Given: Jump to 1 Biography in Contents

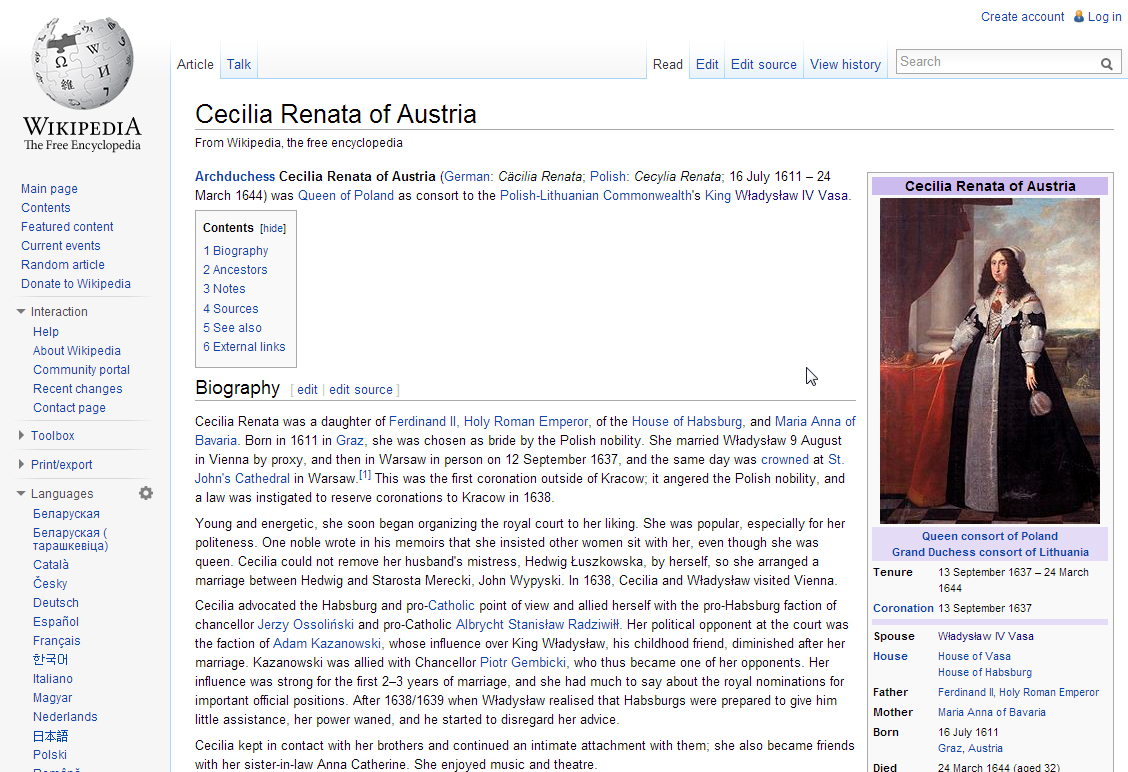Looking at the screenshot, I should pos(235,250).
